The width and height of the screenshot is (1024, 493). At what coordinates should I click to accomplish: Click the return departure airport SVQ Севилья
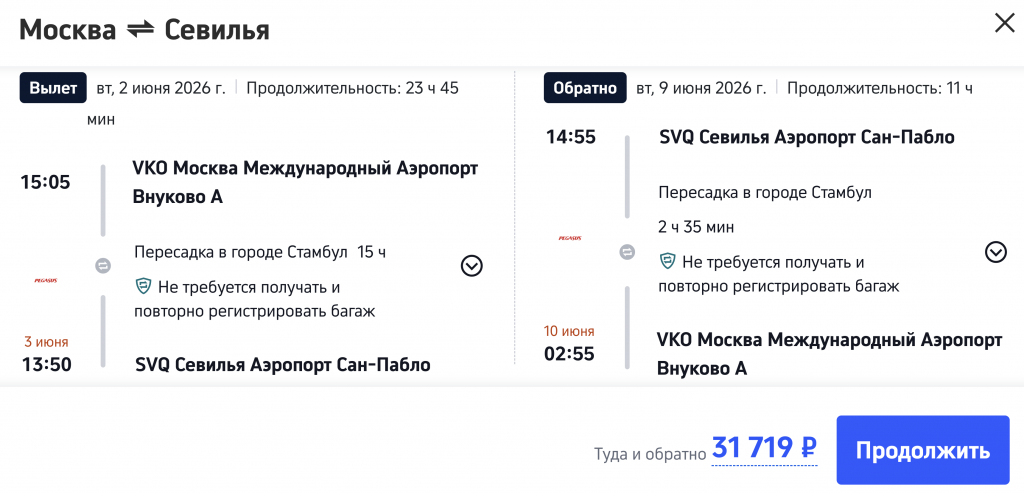click(807, 137)
